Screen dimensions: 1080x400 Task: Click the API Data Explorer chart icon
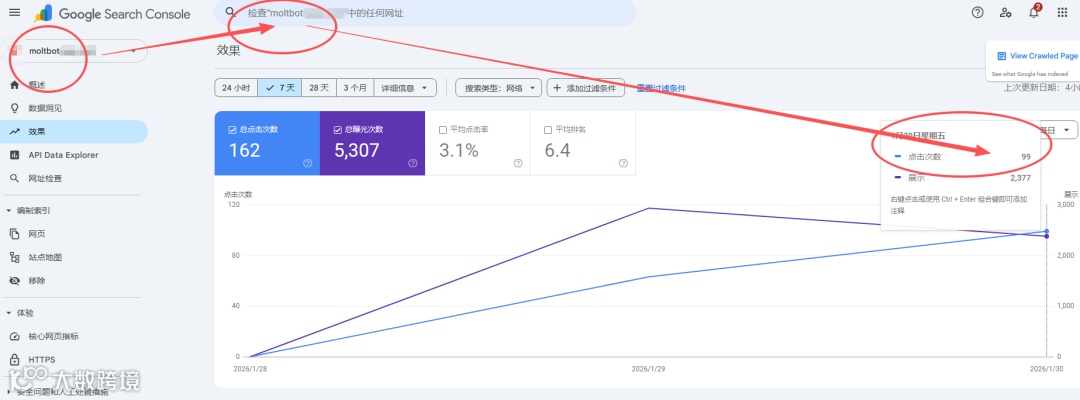point(14,155)
